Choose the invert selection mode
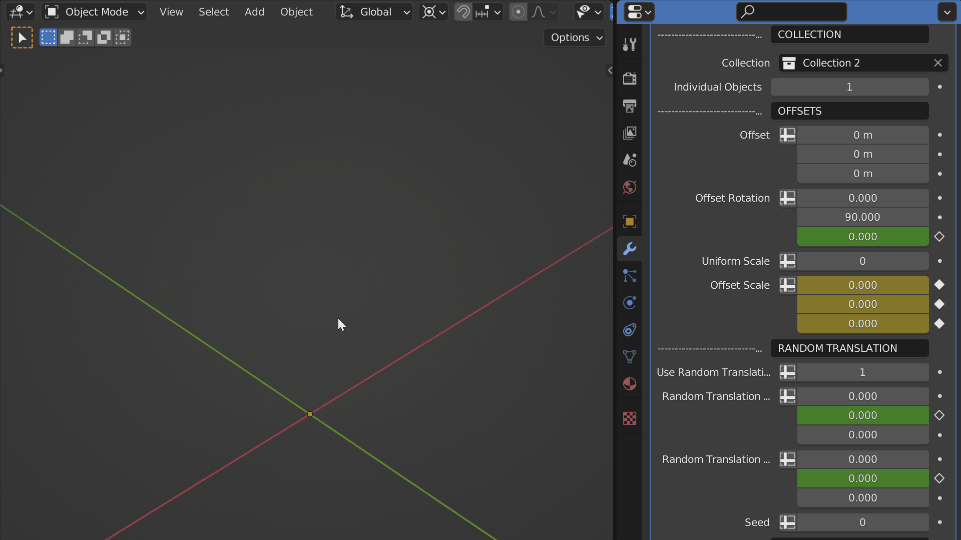The image size is (961, 540). [x=104, y=37]
